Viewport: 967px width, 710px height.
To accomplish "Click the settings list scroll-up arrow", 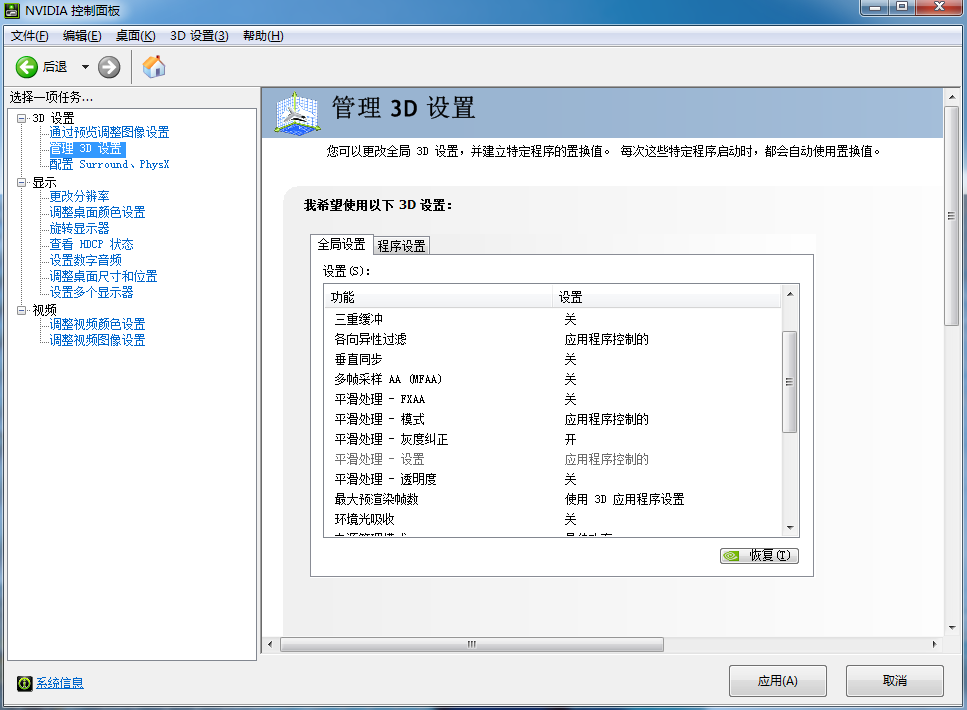I will pyautogui.click(x=790, y=294).
